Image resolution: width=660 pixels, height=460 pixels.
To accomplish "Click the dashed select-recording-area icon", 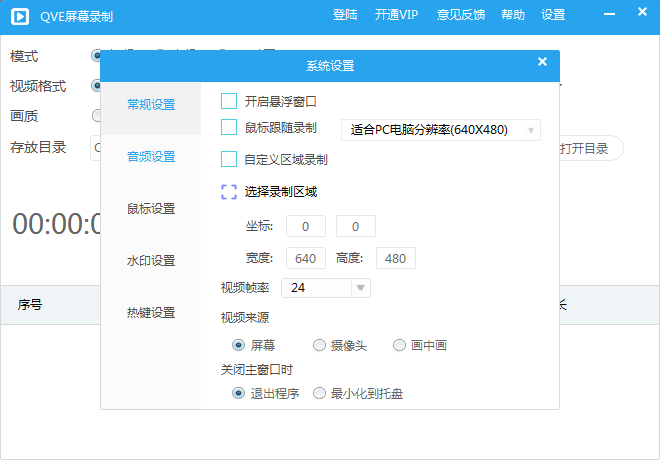I will (x=229, y=192).
